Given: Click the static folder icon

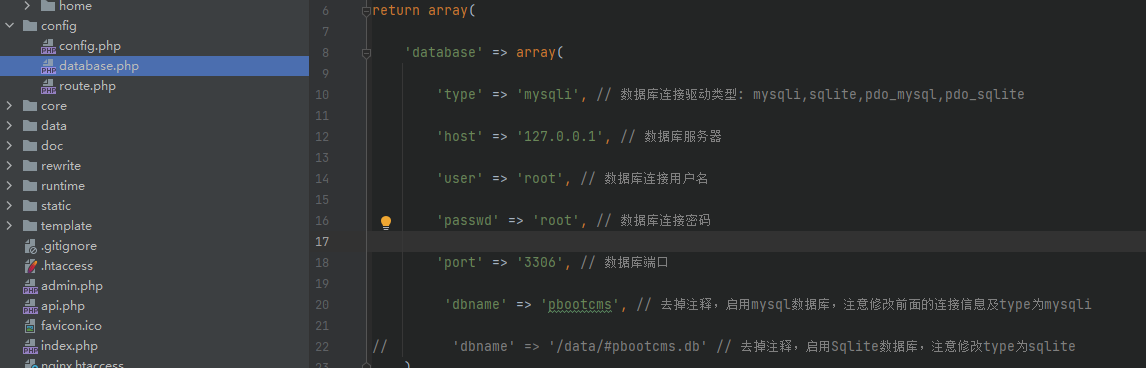Looking at the screenshot, I should point(30,206).
